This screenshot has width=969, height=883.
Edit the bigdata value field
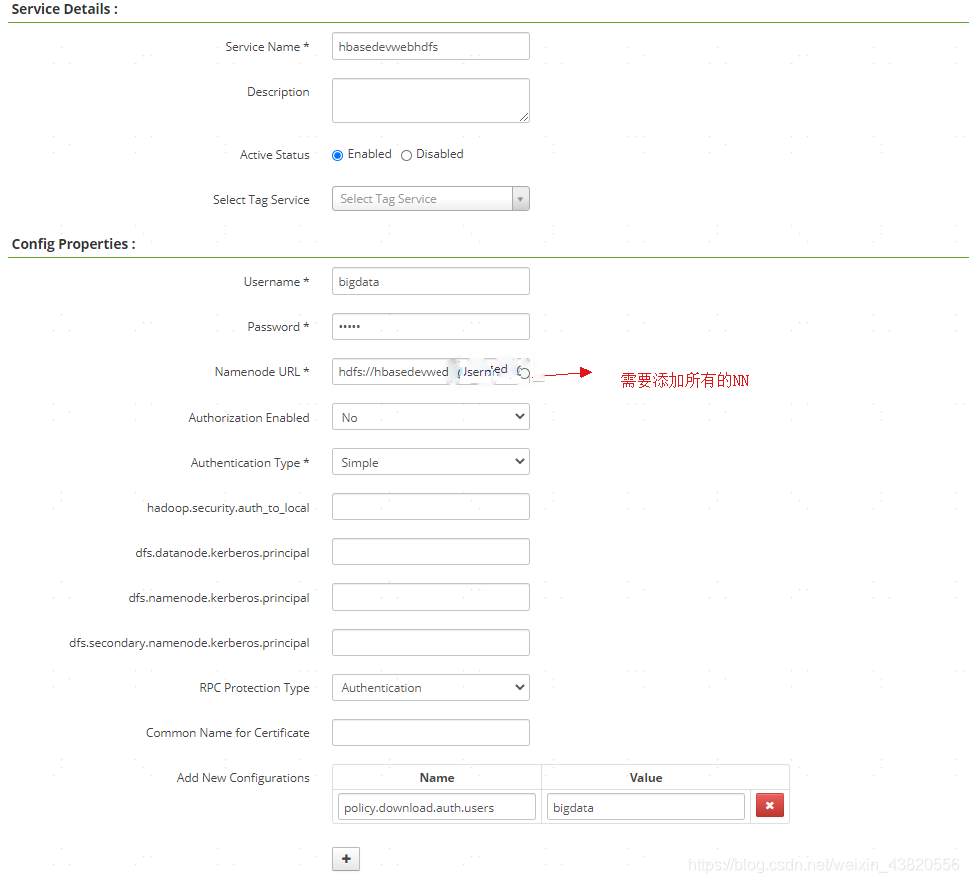coord(645,805)
